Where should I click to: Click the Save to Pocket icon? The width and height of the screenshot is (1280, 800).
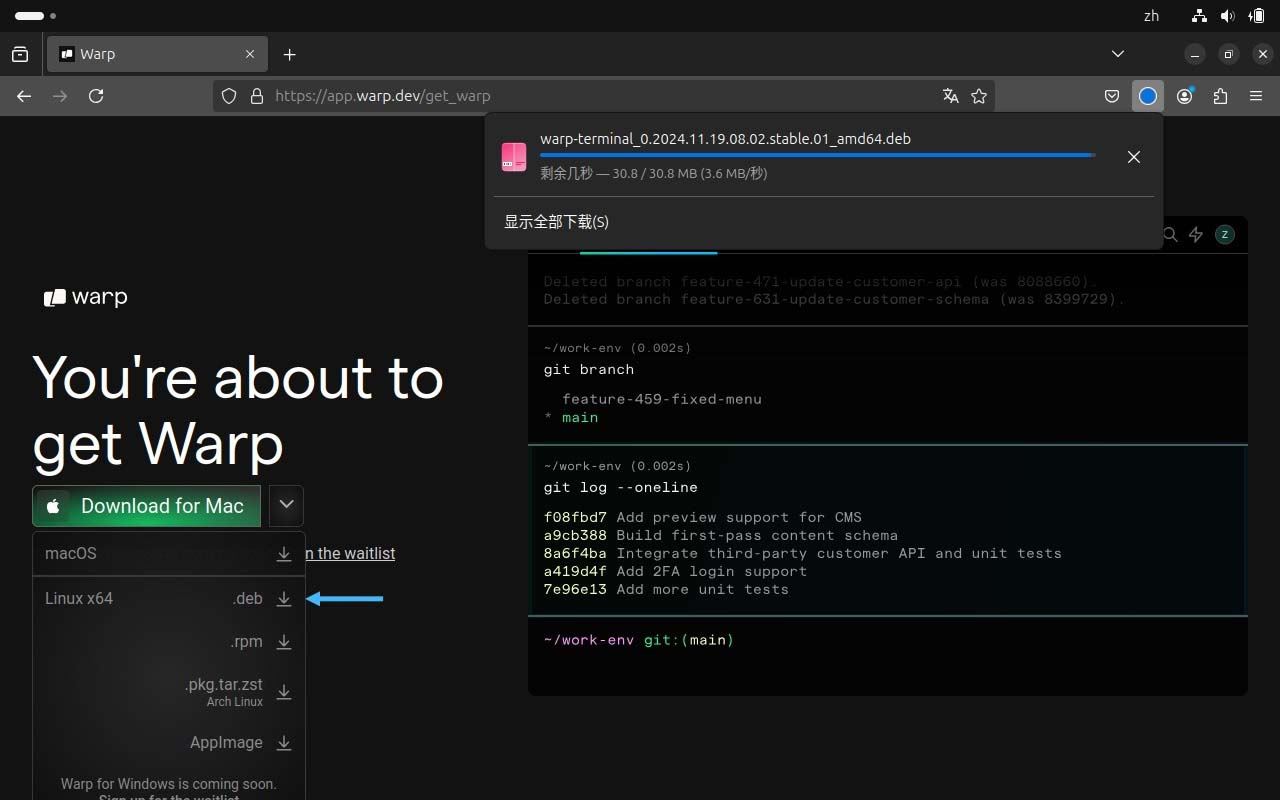pyautogui.click(x=1112, y=96)
